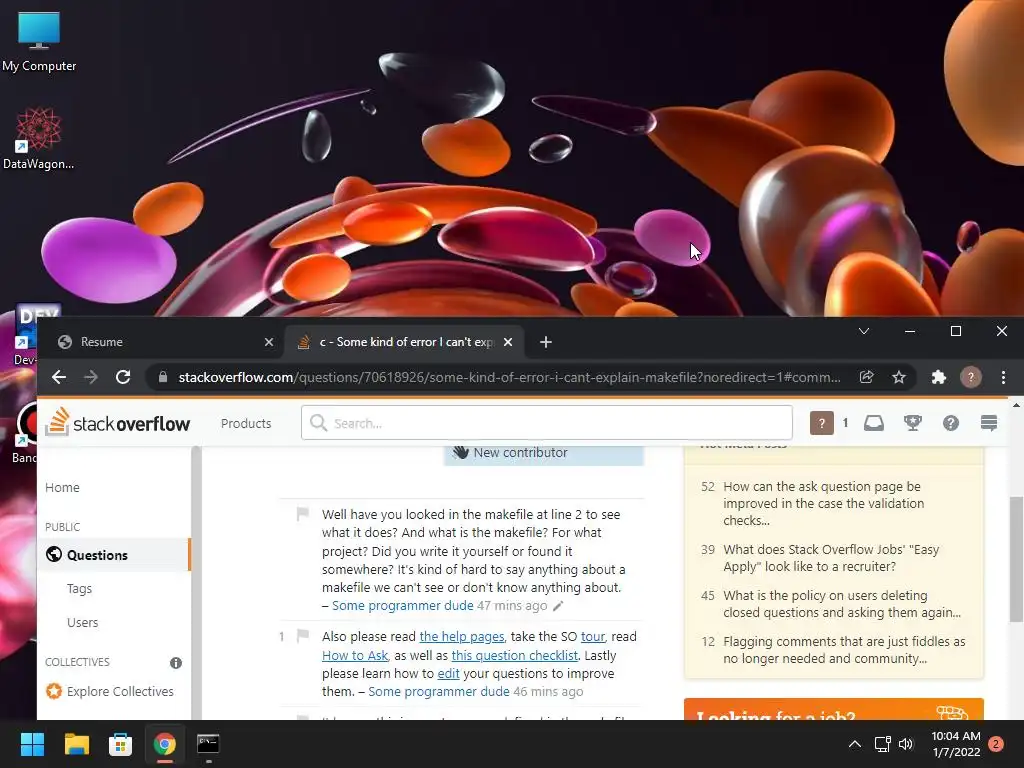
Task: Open My Computer desktop icon
Action: click(39, 41)
